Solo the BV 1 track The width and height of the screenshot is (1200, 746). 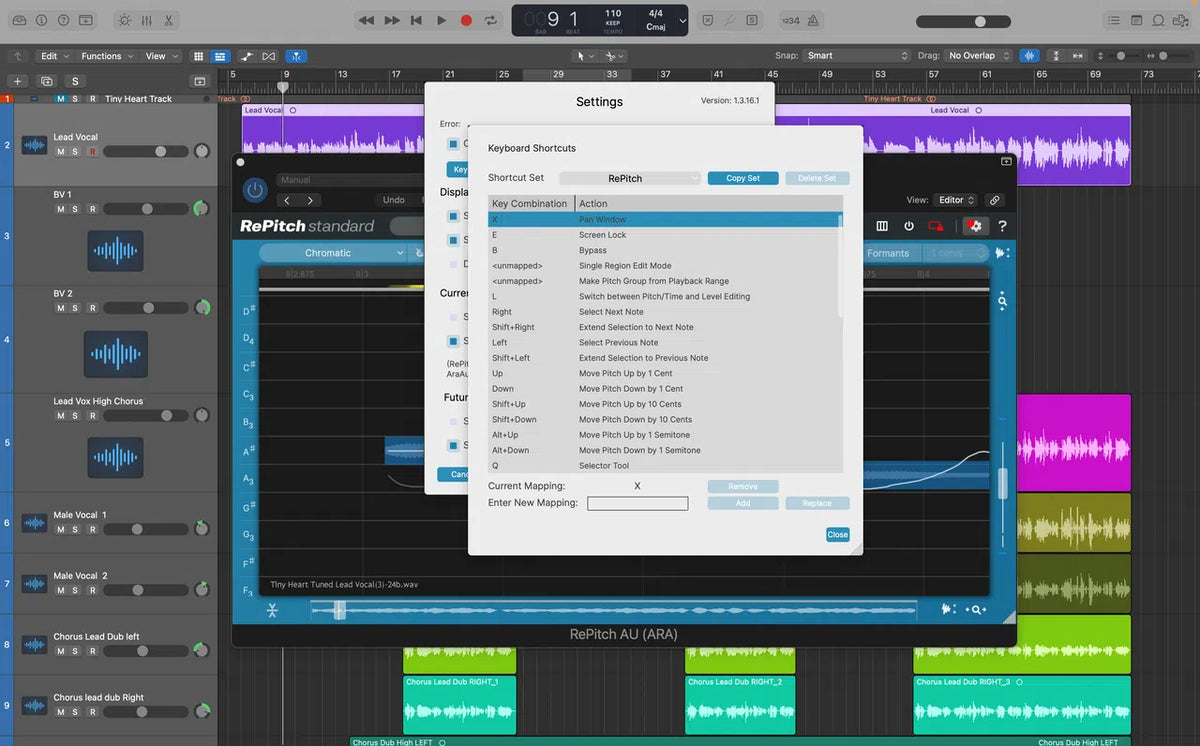point(75,209)
